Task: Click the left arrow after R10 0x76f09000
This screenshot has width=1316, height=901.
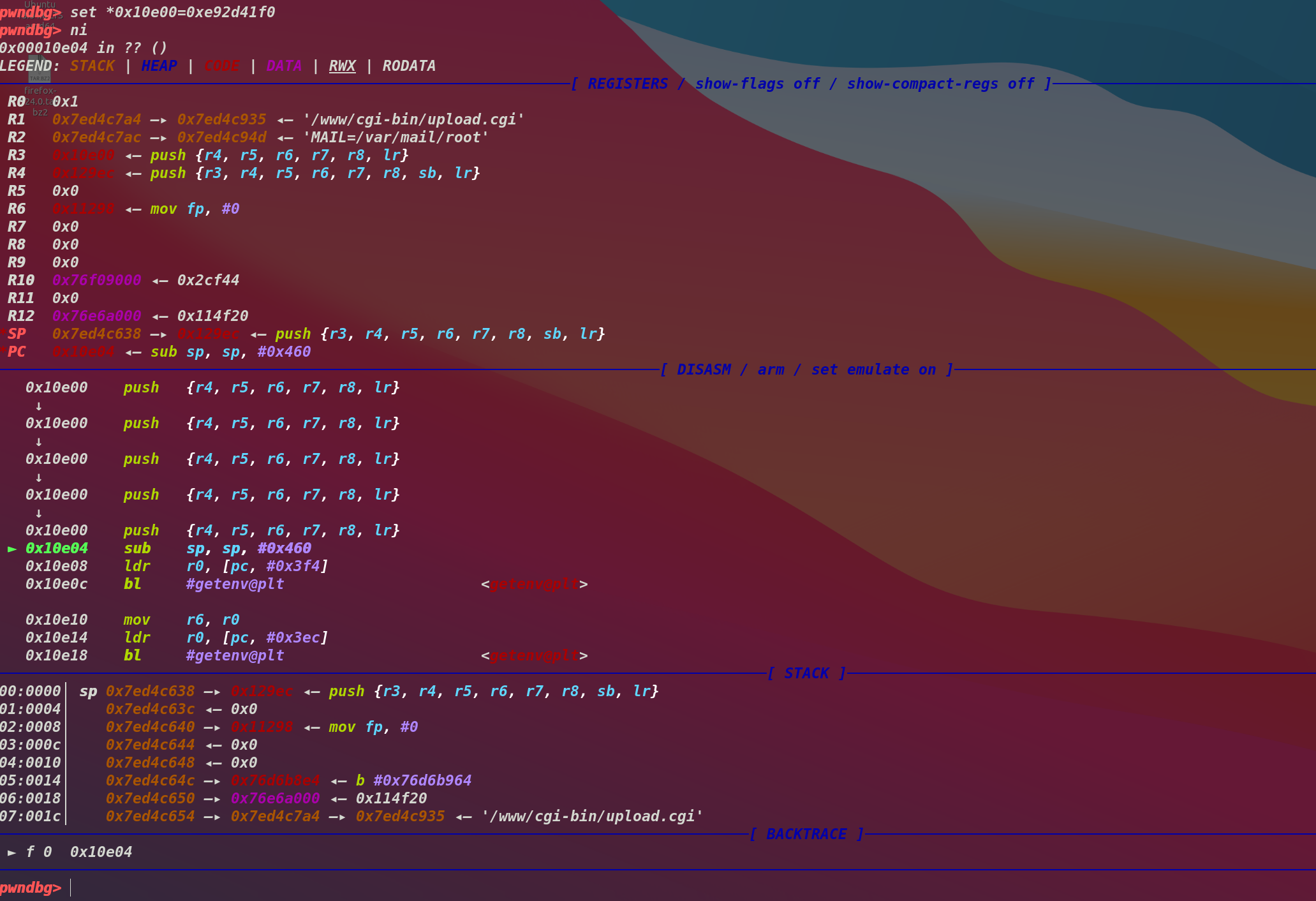Action: tap(159, 281)
